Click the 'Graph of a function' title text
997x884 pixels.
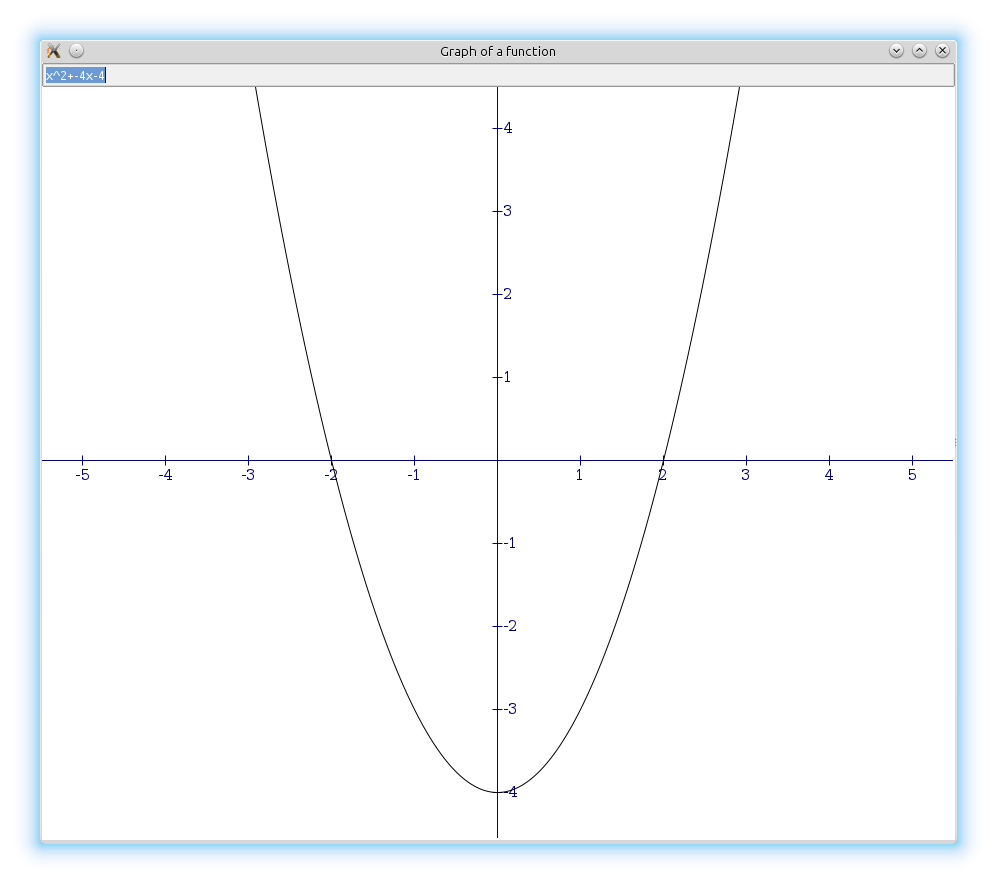tap(498, 51)
